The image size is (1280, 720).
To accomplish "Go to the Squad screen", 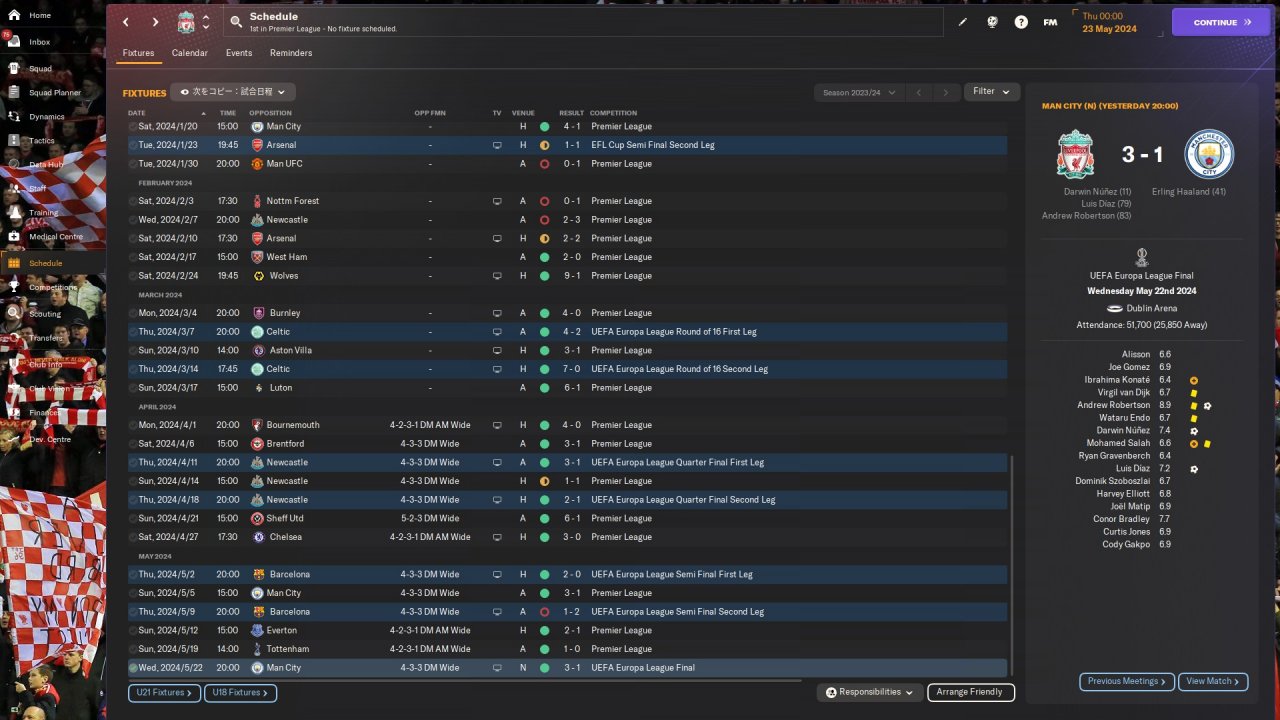I will 40,69.
